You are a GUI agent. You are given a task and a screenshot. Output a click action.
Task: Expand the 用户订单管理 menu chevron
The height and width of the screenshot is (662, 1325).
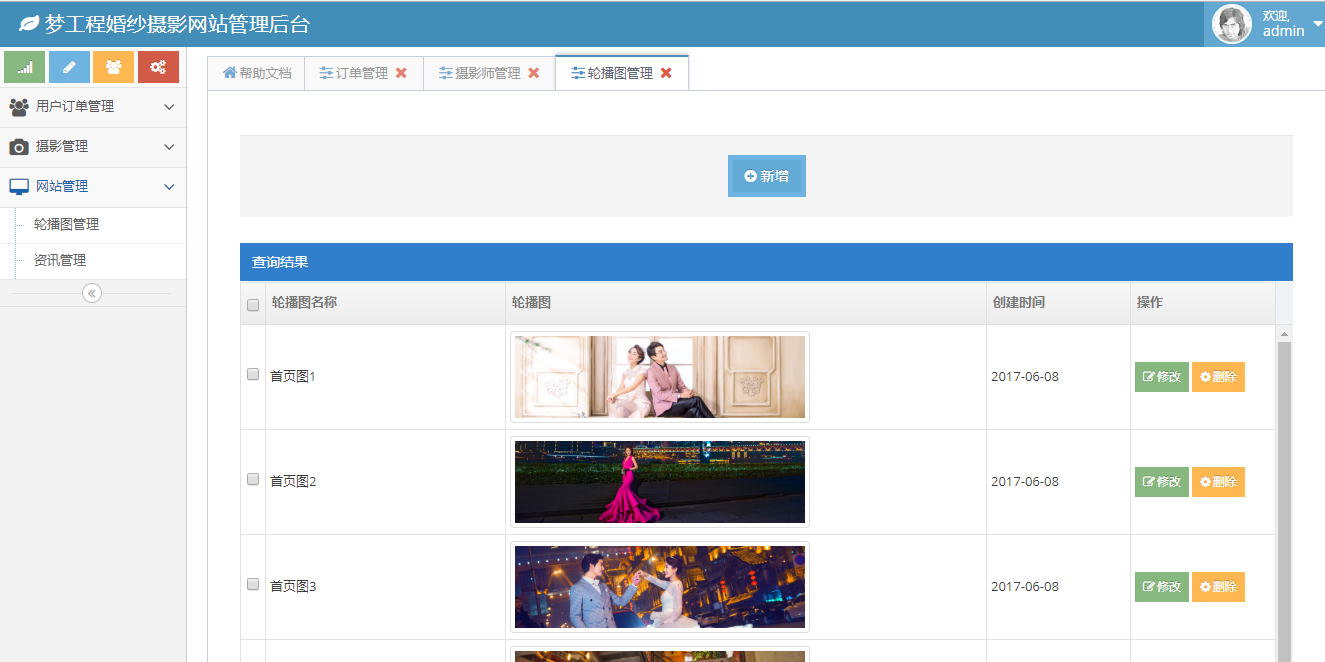pyautogui.click(x=169, y=107)
